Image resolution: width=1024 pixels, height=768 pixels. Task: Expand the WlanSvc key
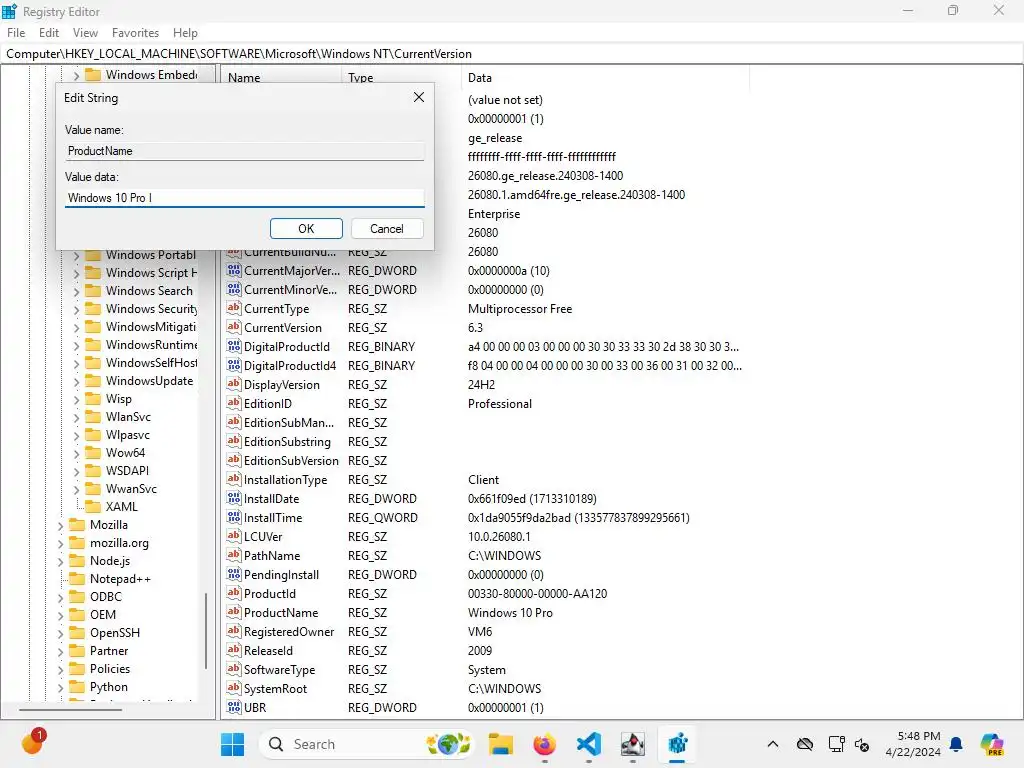coord(76,417)
